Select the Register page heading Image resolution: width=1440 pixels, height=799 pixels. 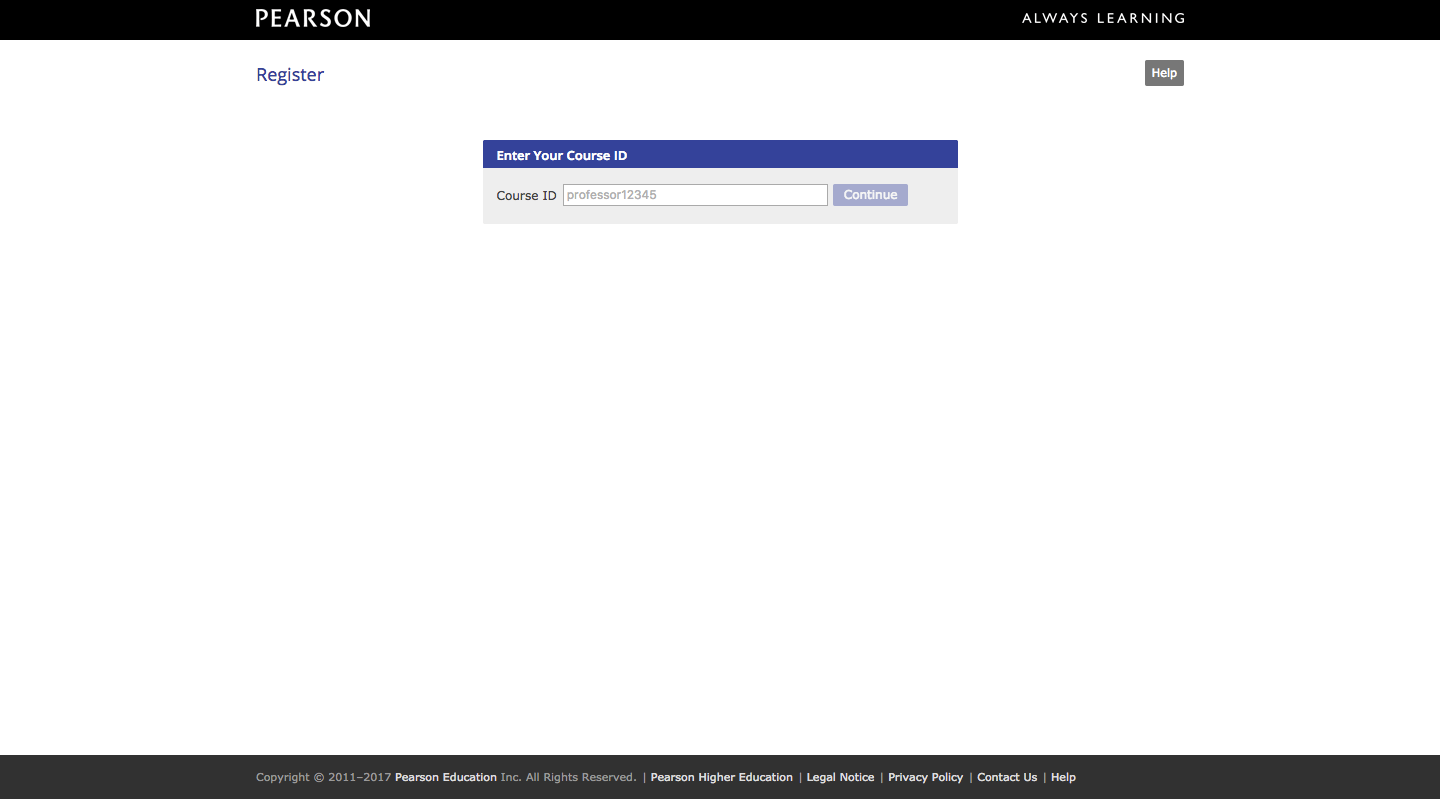290,75
